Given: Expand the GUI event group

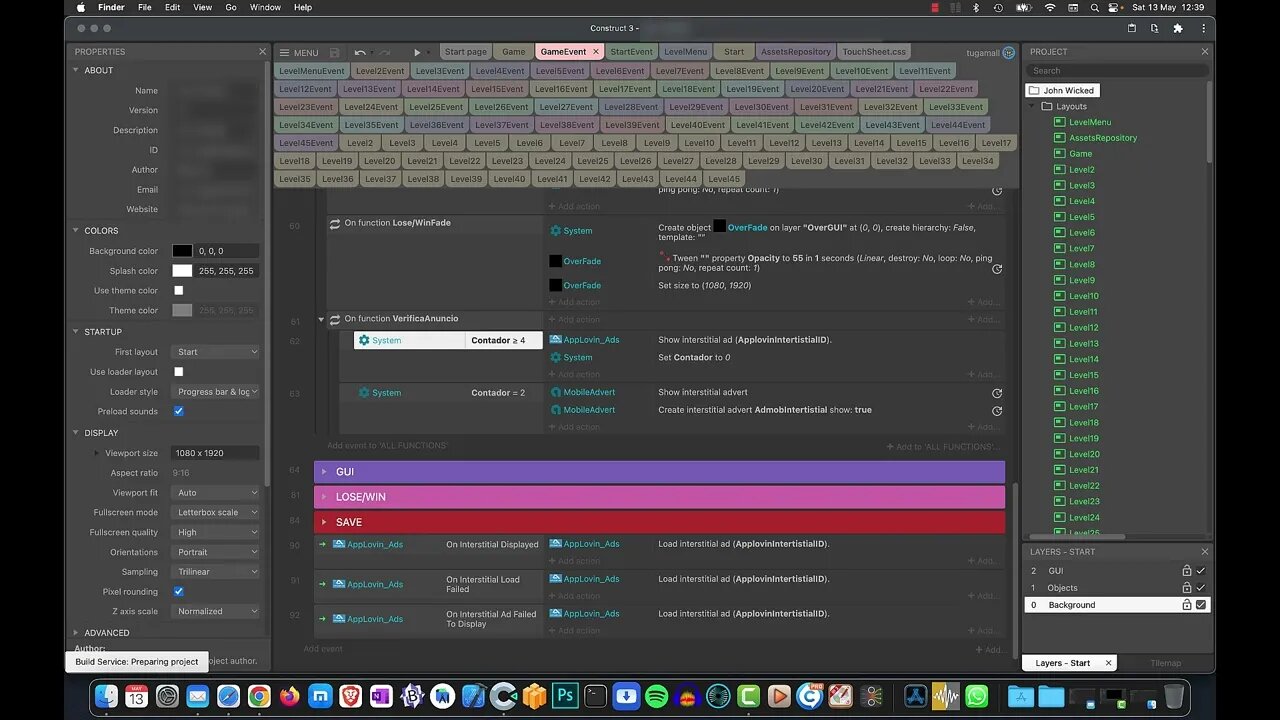Looking at the screenshot, I should point(324,472).
